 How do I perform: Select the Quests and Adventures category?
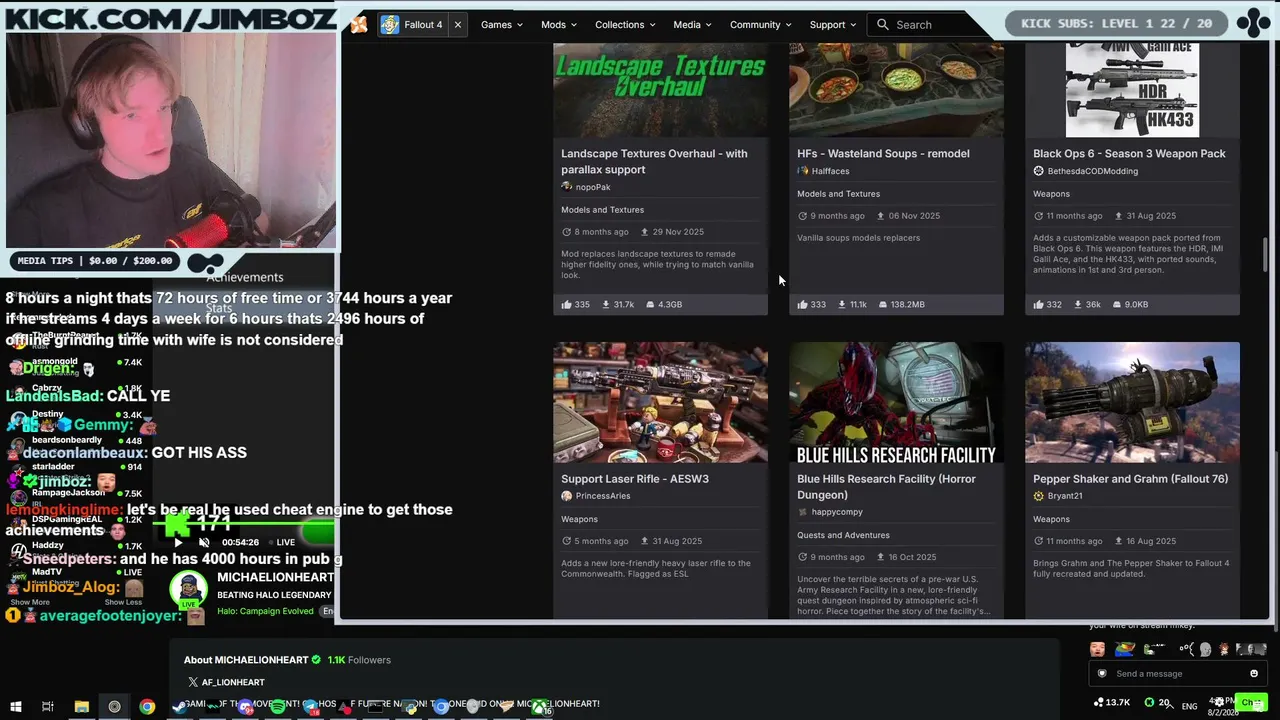843,535
